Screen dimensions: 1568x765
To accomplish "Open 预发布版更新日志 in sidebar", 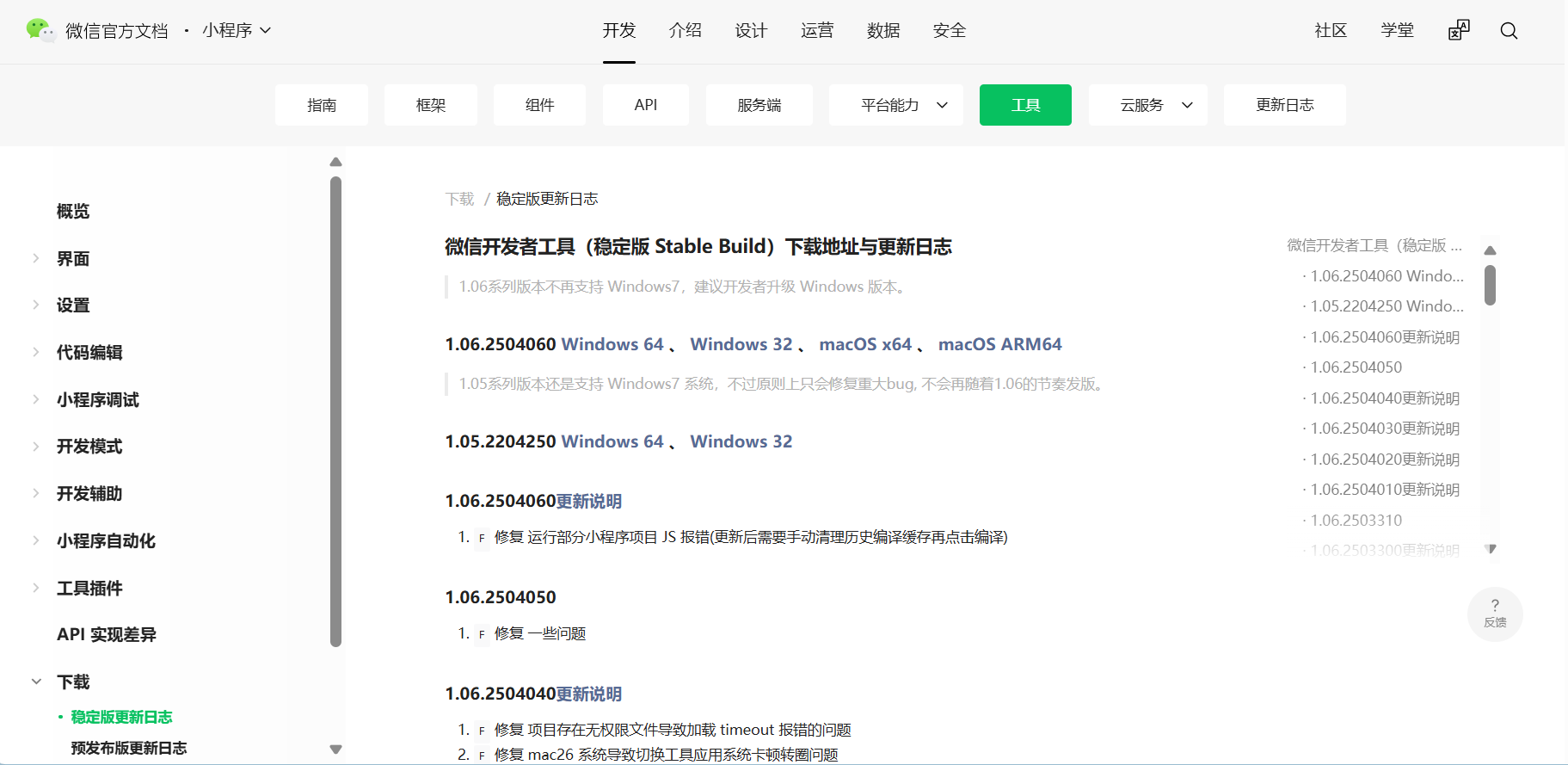I will (x=129, y=748).
